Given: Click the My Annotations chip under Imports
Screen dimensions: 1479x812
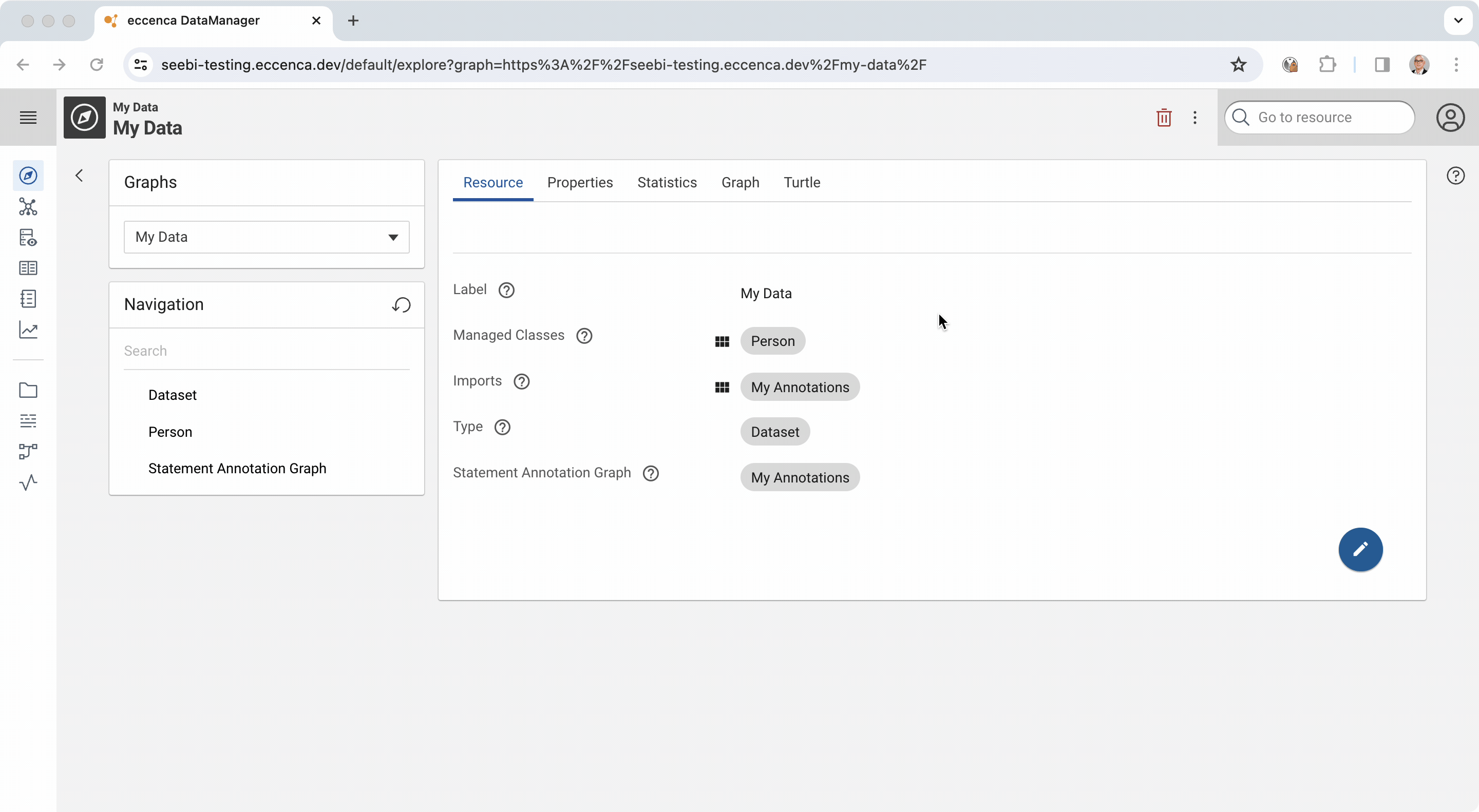Looking at the screenshot, I should 799,388.
